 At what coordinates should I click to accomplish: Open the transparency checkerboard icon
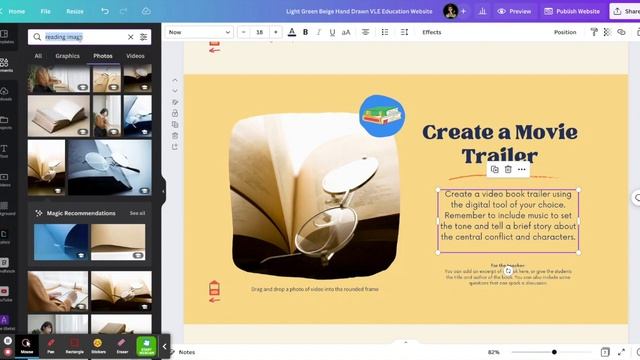click(607, 32)
